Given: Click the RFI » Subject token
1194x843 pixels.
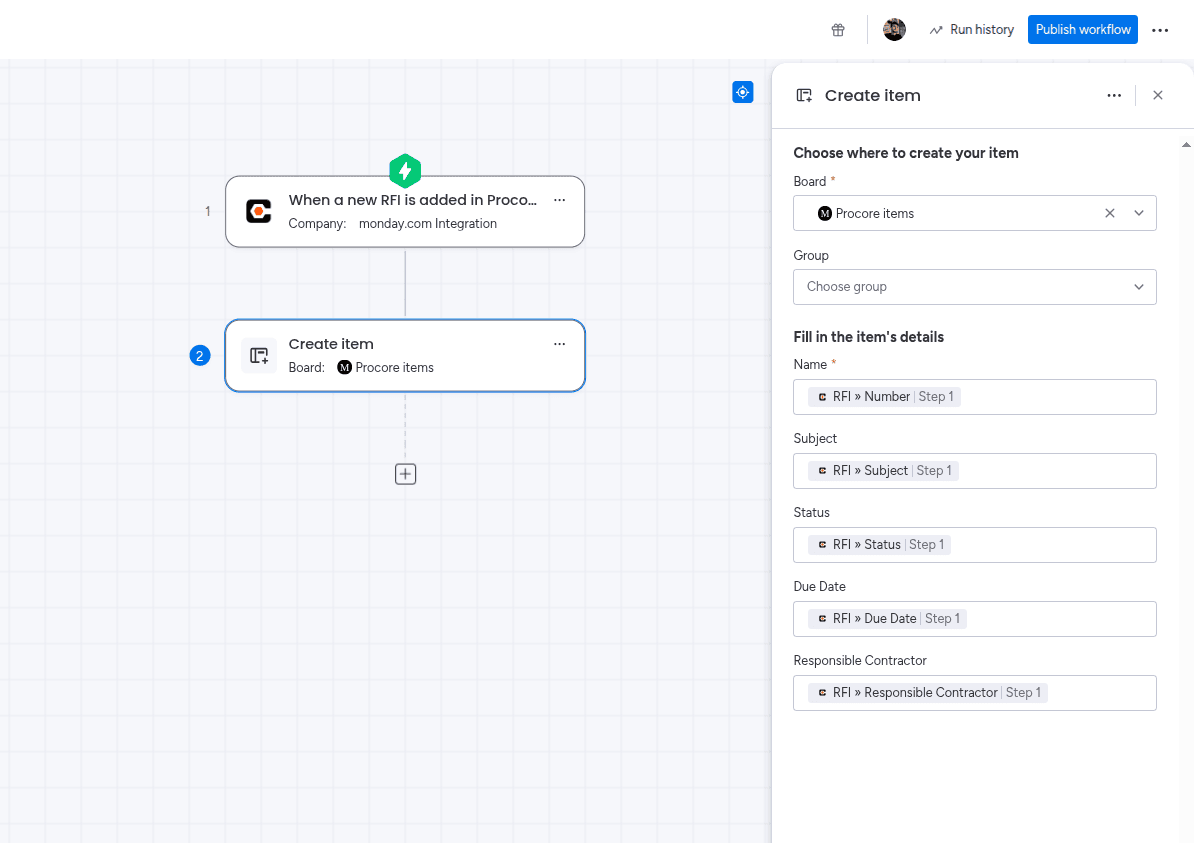Looking at the screenshot, I should coord(883,471).
